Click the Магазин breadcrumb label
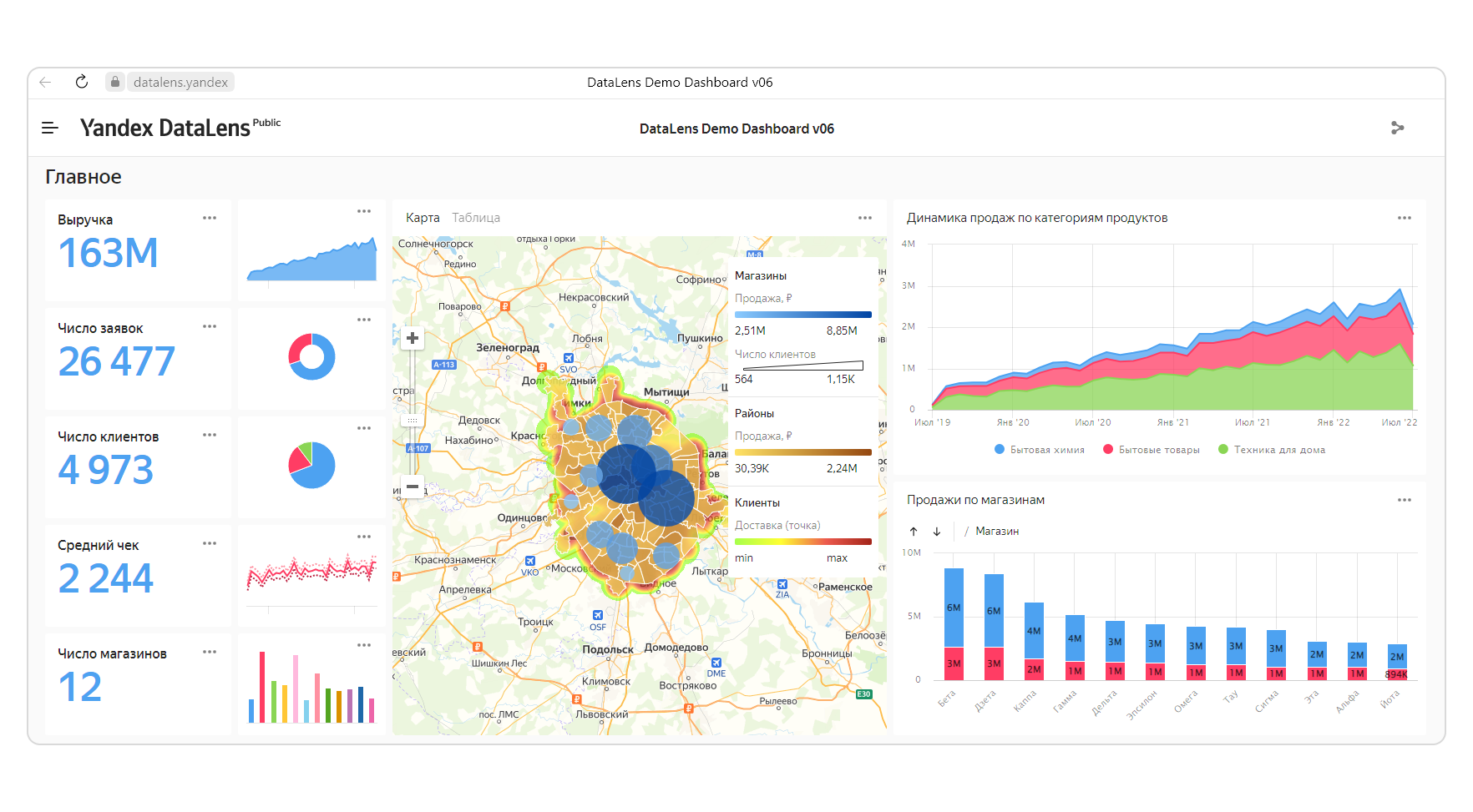 (997, 532)
